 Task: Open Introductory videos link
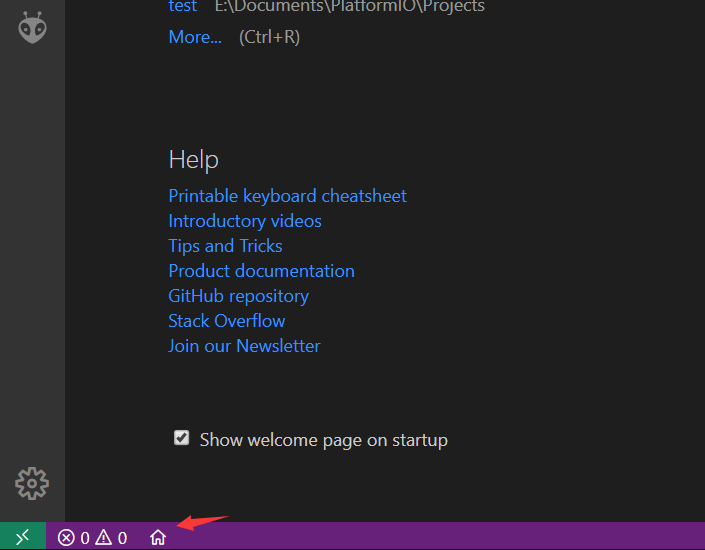[245, 221]
